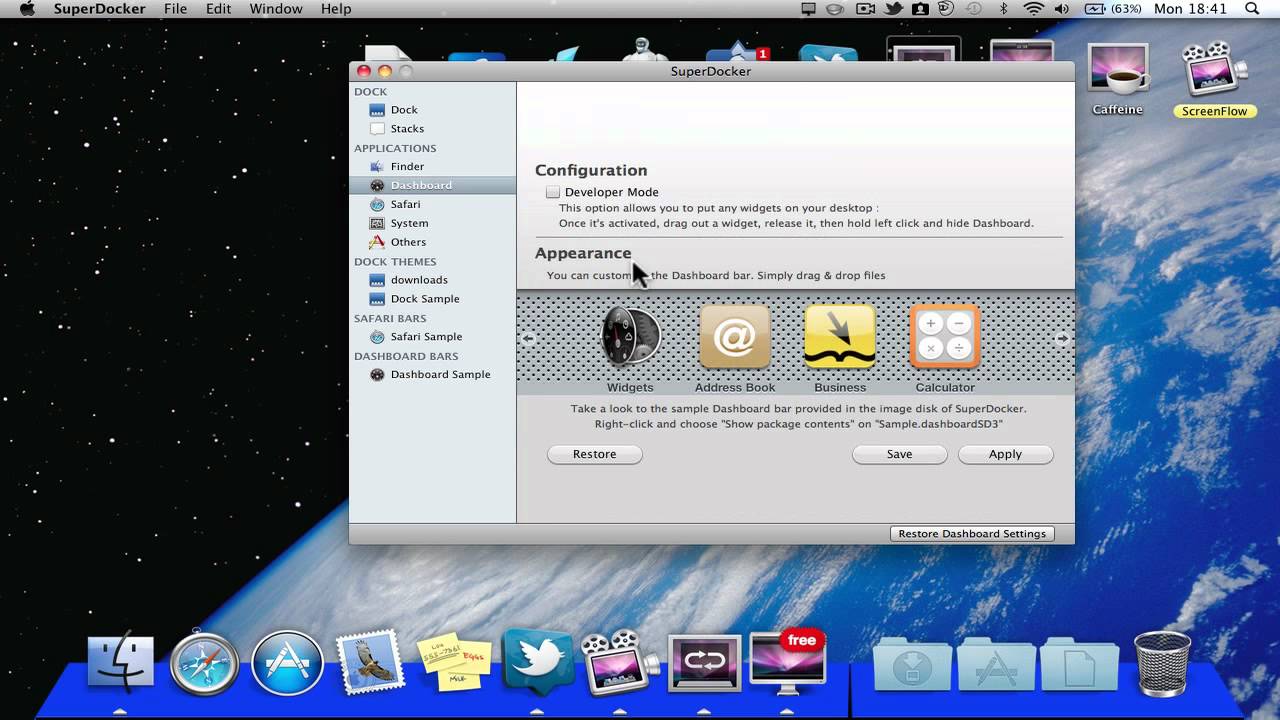Launch App Store from the Dock
Screen dimensions: 1280x720
click(x=288, y=663)
